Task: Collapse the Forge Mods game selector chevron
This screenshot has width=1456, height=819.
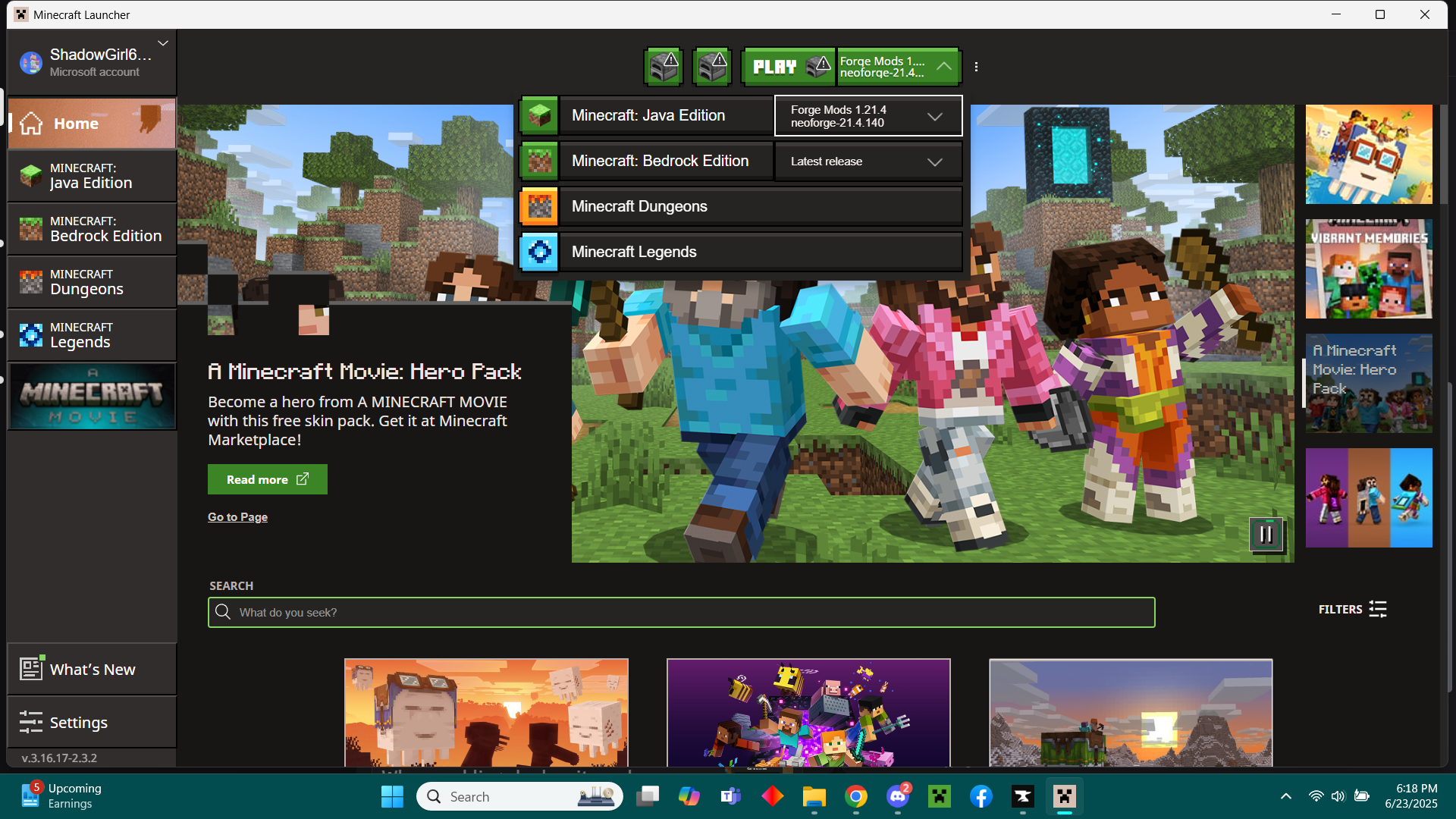Action: coord(944,67)
